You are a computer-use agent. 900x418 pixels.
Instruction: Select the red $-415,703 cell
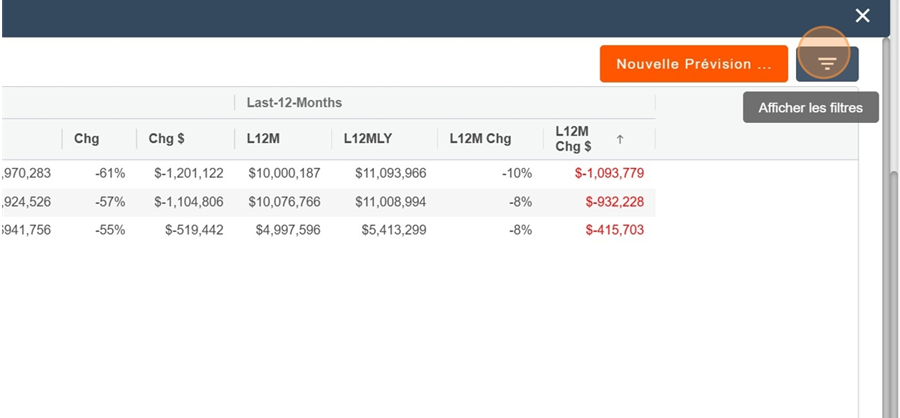click(x=613, y=230)
